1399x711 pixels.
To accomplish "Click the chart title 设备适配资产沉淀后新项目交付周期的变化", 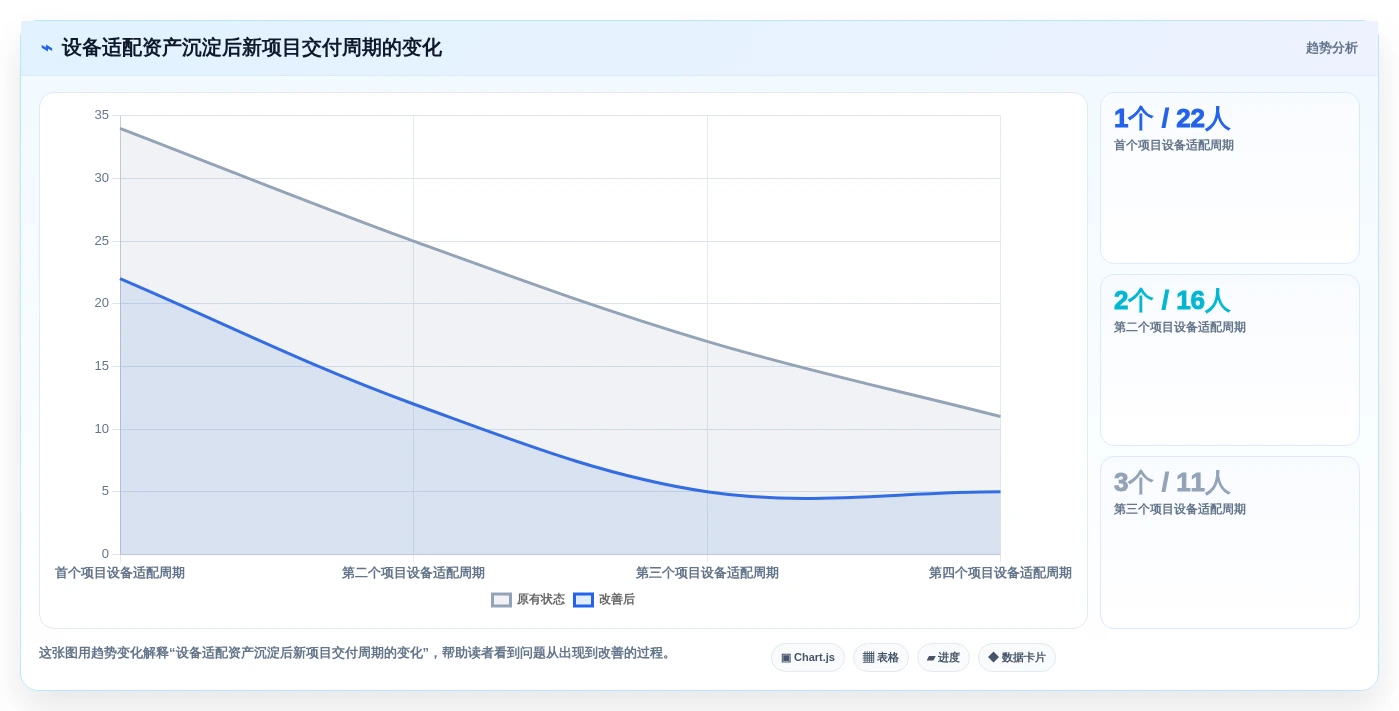I will click(252, 48).
